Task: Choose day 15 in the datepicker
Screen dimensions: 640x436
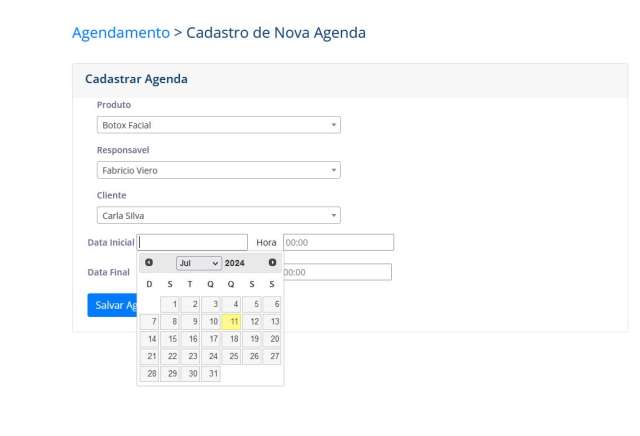Action: (170, 339)
